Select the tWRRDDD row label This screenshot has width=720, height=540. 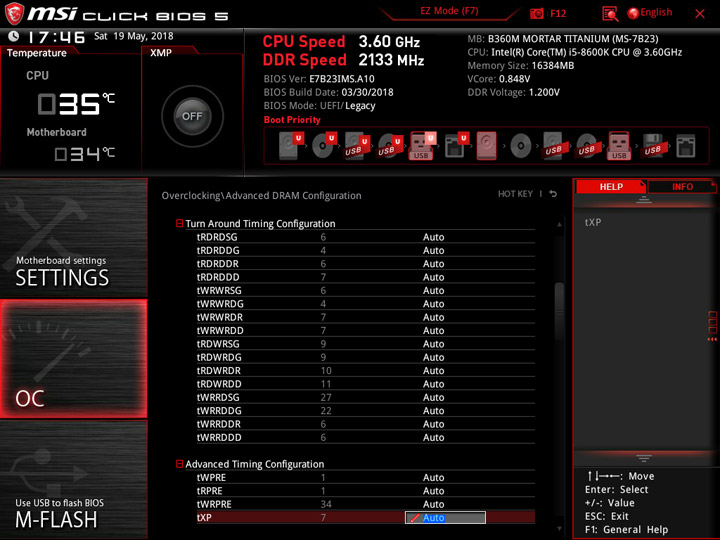coord(219,437)
